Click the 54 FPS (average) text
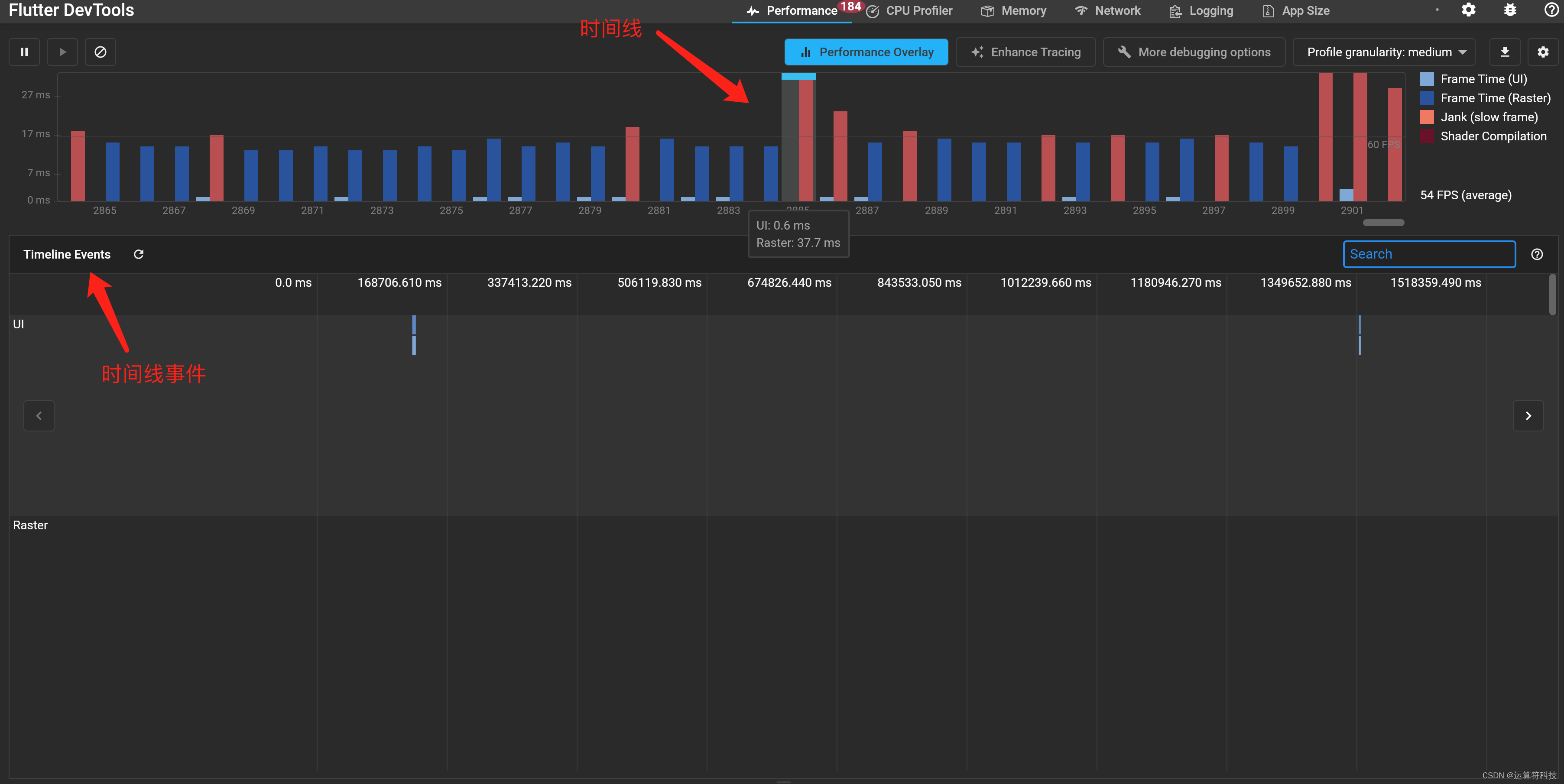The image size is (1564, 784). tap(1466, 195)
